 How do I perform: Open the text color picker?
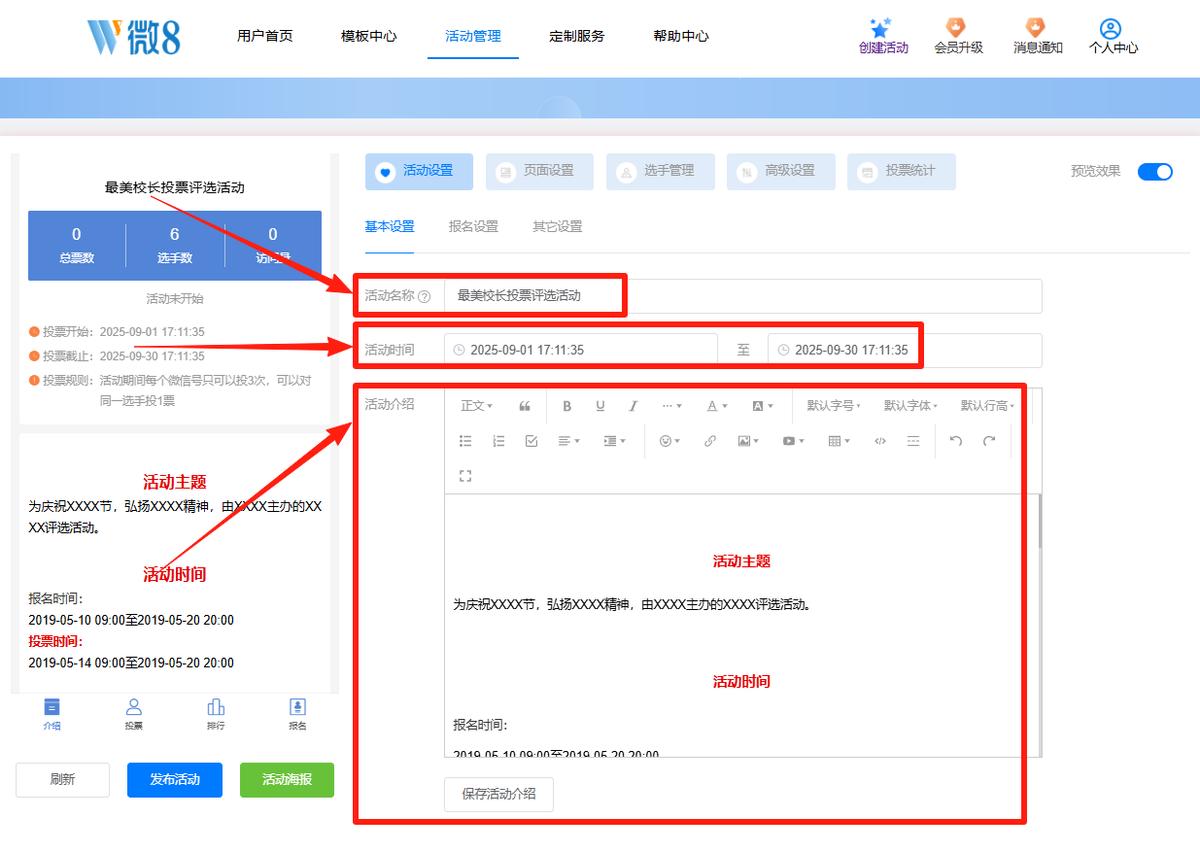click(x=717, y=406)
